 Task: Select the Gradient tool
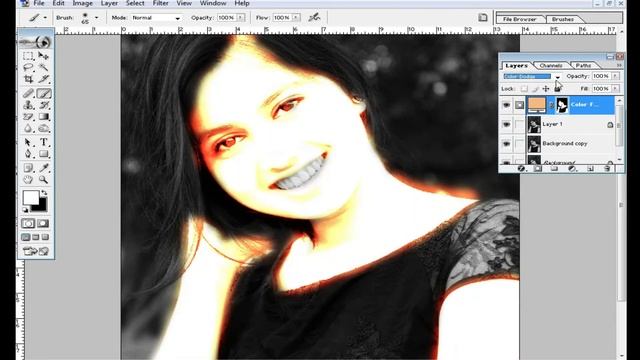click(x=43, y=117)
